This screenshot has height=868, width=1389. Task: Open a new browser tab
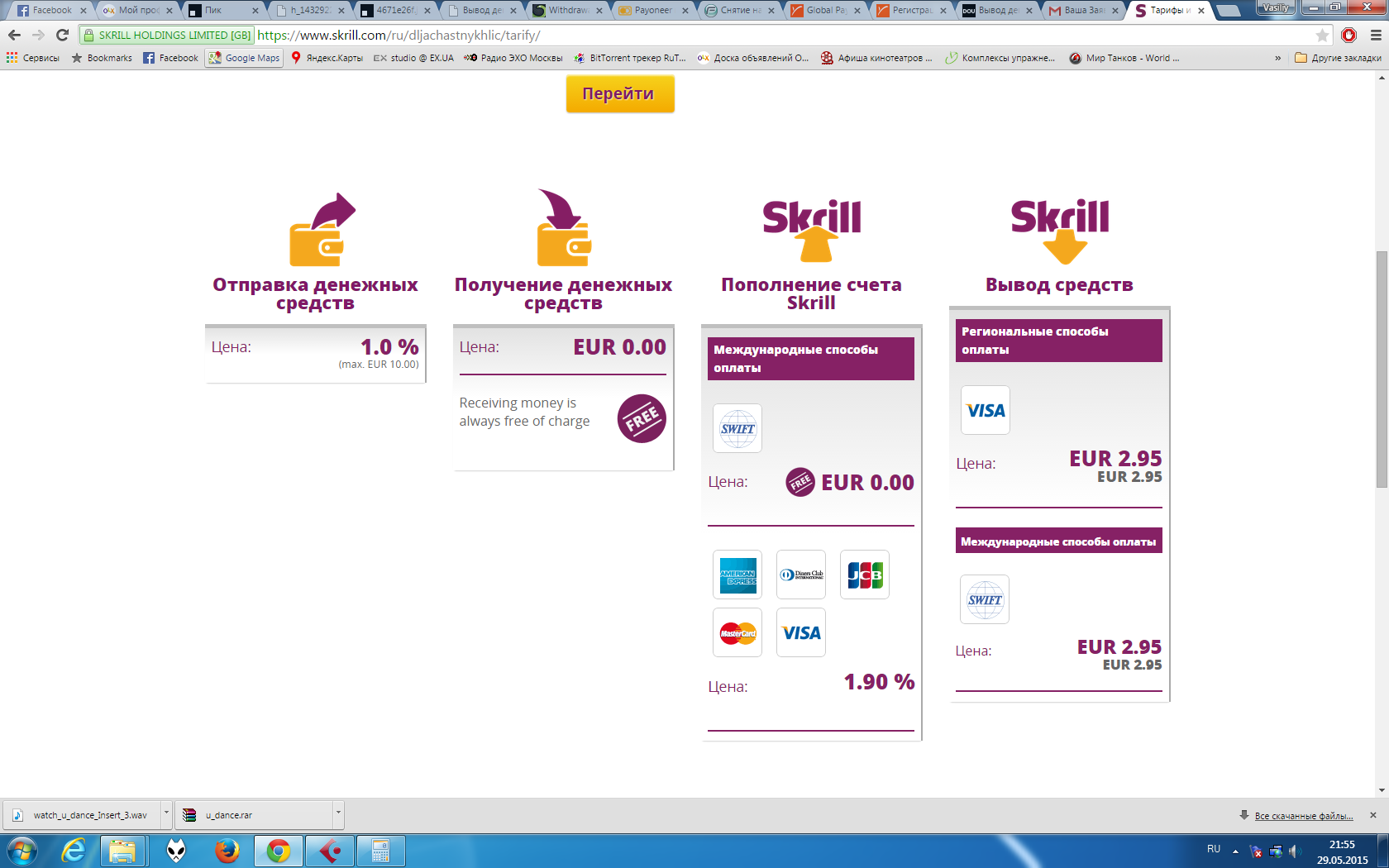click(1229, 11)
